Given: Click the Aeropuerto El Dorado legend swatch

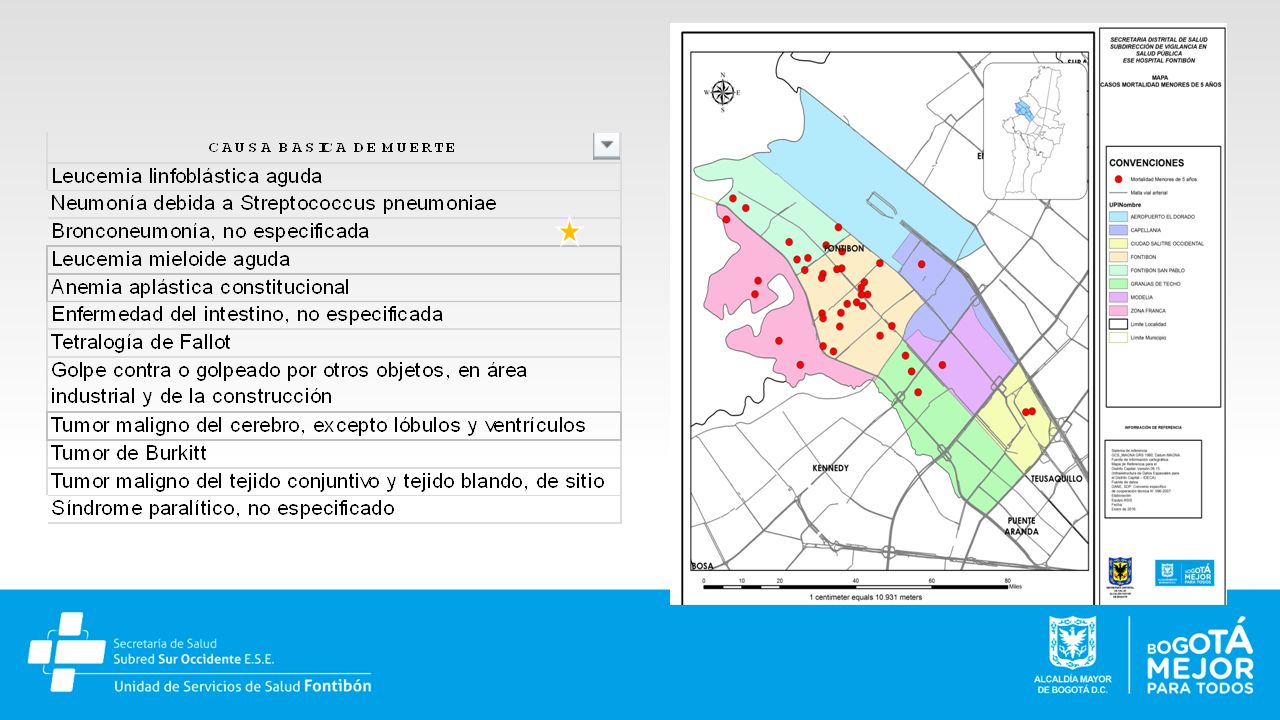Looking at the screenshot, I should pos(1117,216).
